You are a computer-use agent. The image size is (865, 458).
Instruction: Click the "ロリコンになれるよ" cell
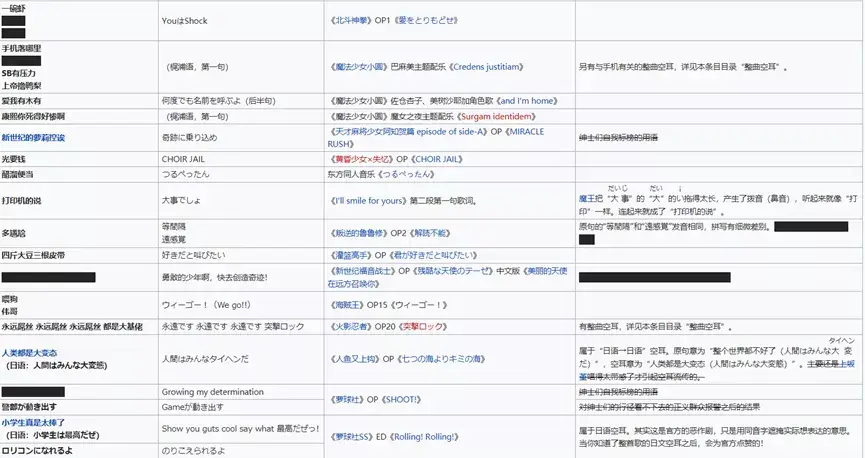coord(37,450)
